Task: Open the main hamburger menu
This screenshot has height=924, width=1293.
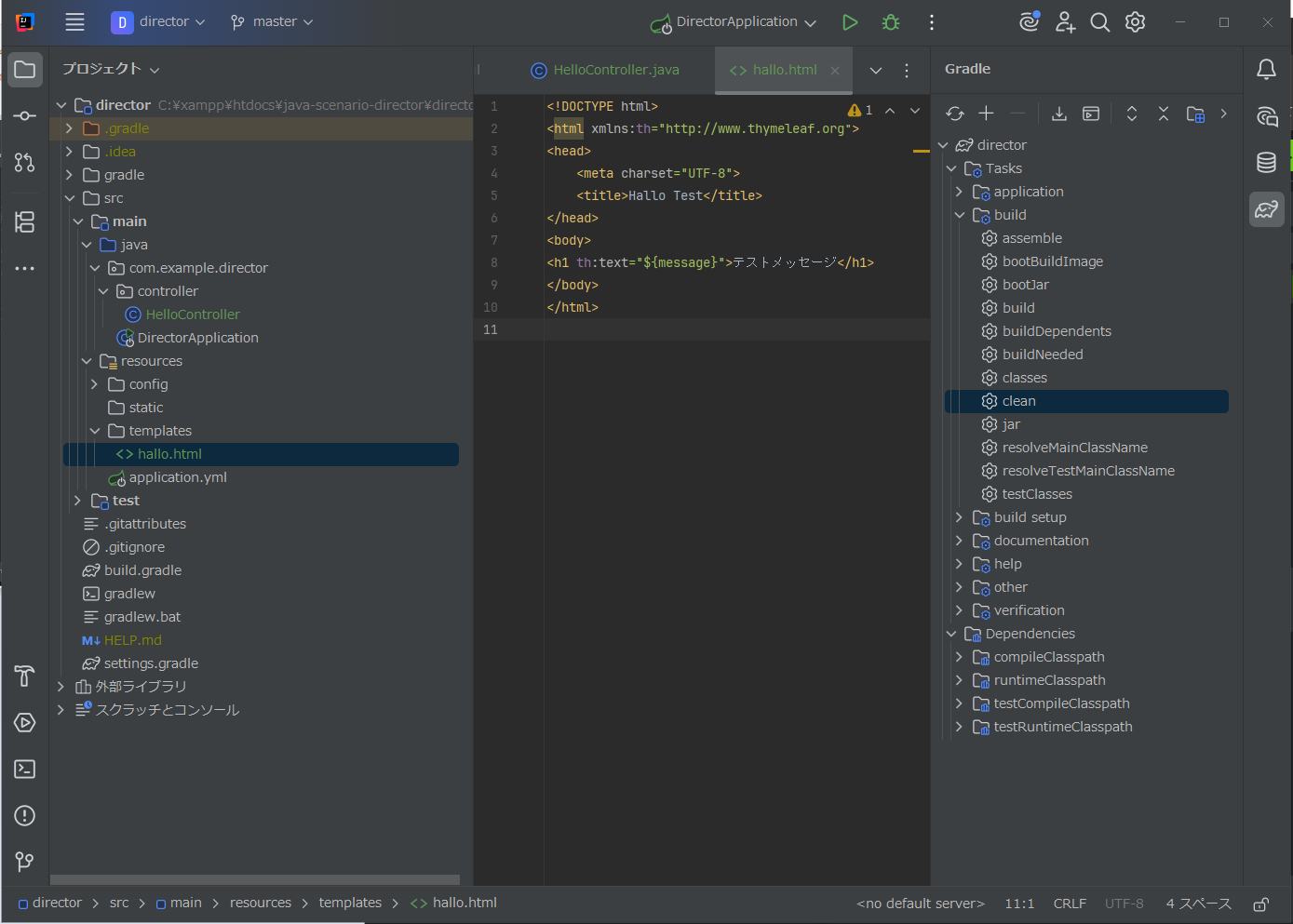Action: point(74,22)
